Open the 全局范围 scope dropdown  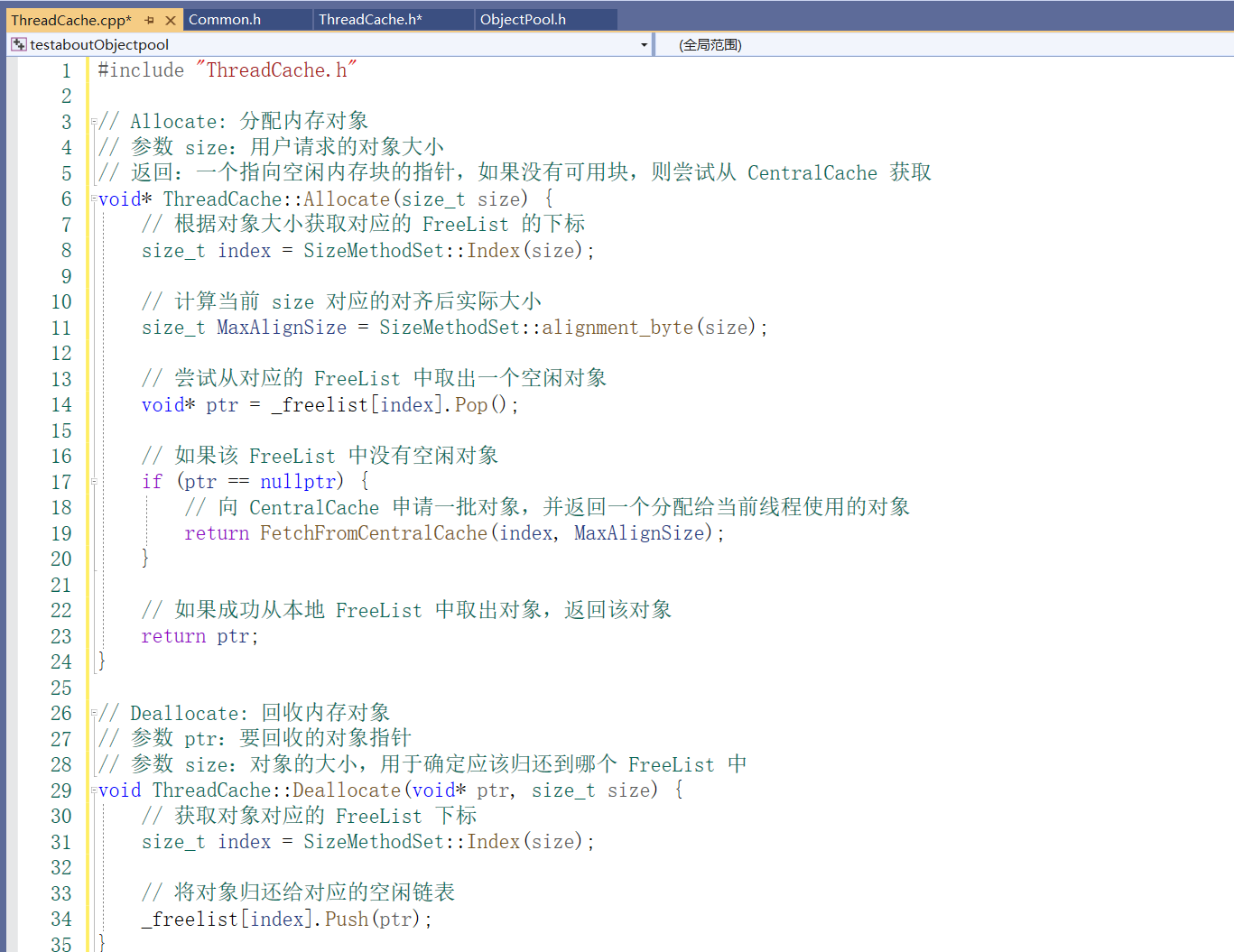pos(943,44)
